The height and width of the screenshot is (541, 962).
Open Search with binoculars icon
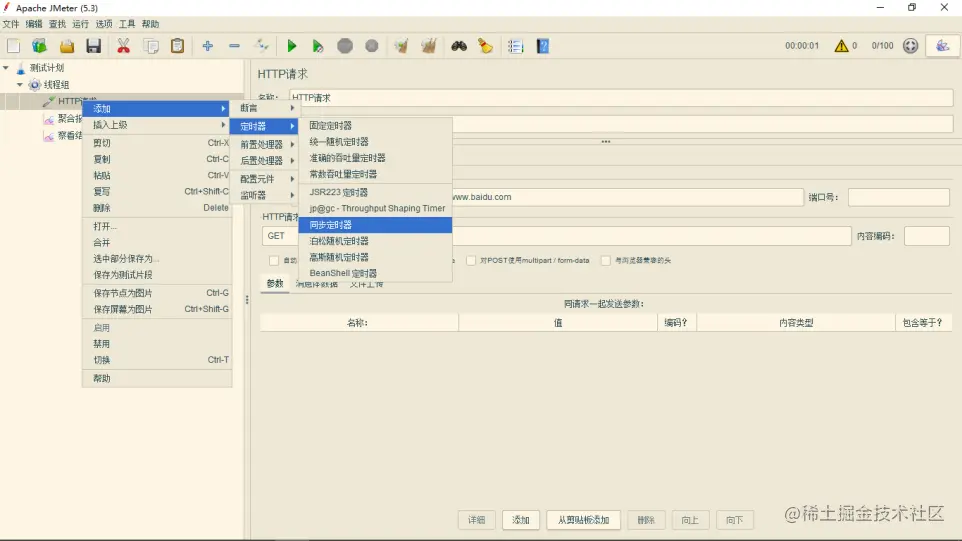pos(459,46)
